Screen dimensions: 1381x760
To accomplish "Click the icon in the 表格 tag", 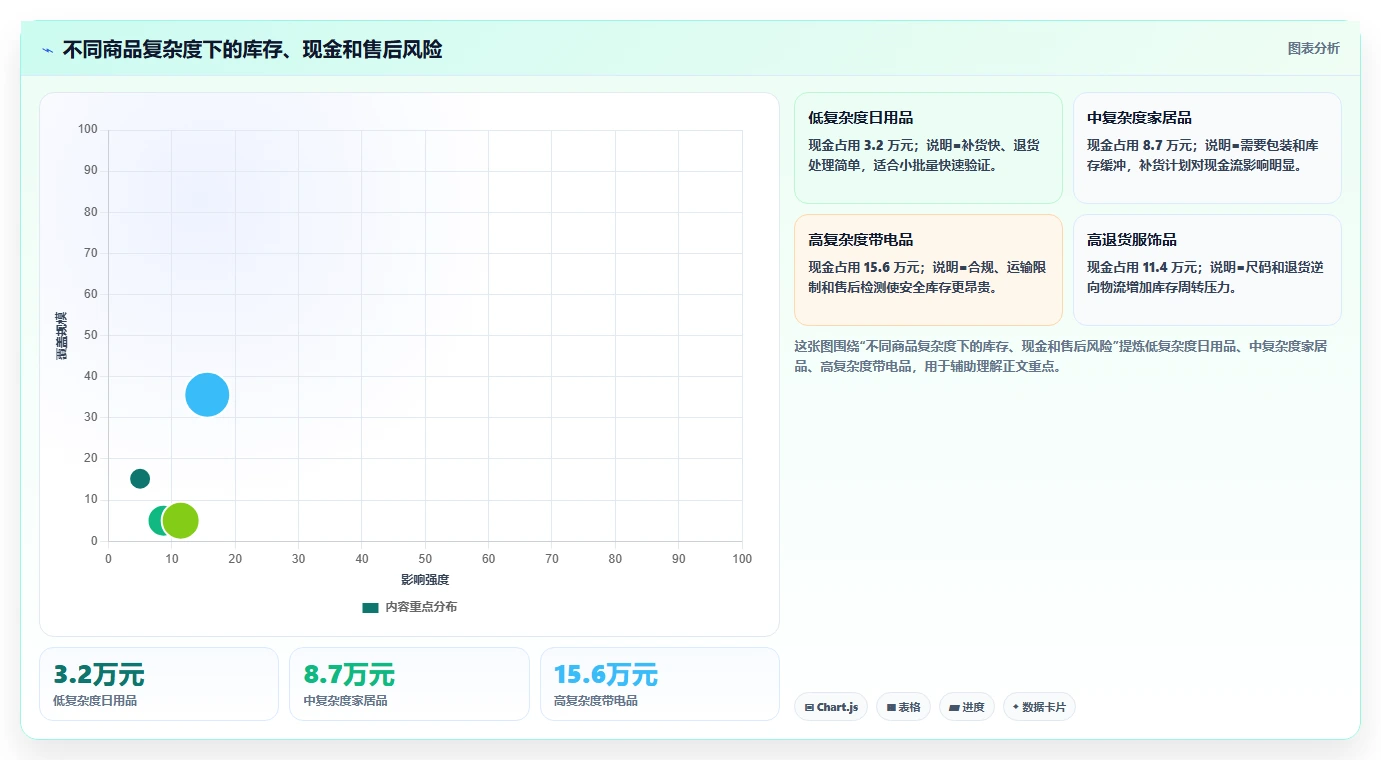I will click(x=891, y=708).
